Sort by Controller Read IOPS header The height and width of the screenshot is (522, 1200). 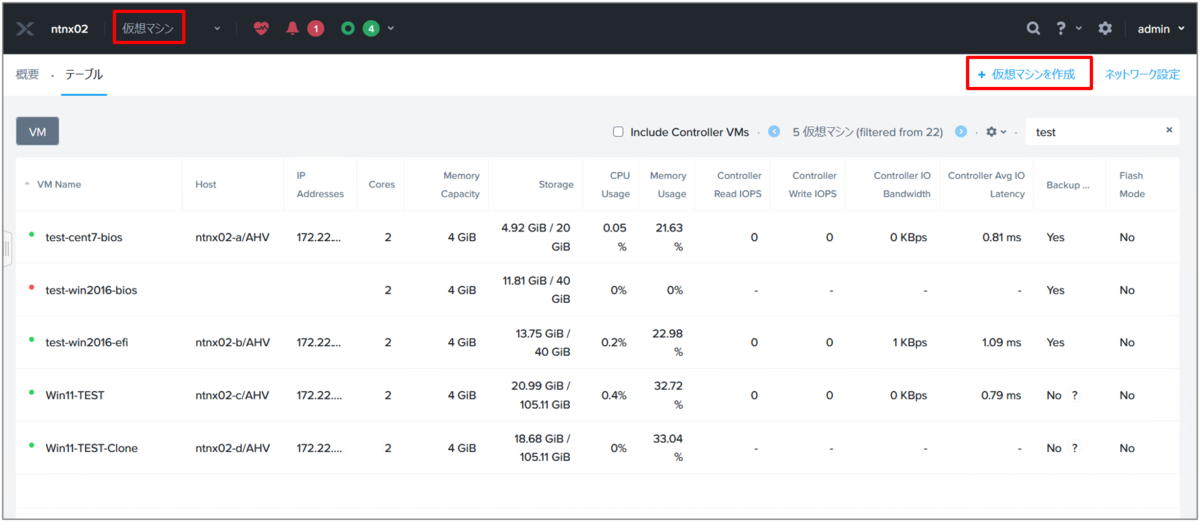tap(739, 184)
